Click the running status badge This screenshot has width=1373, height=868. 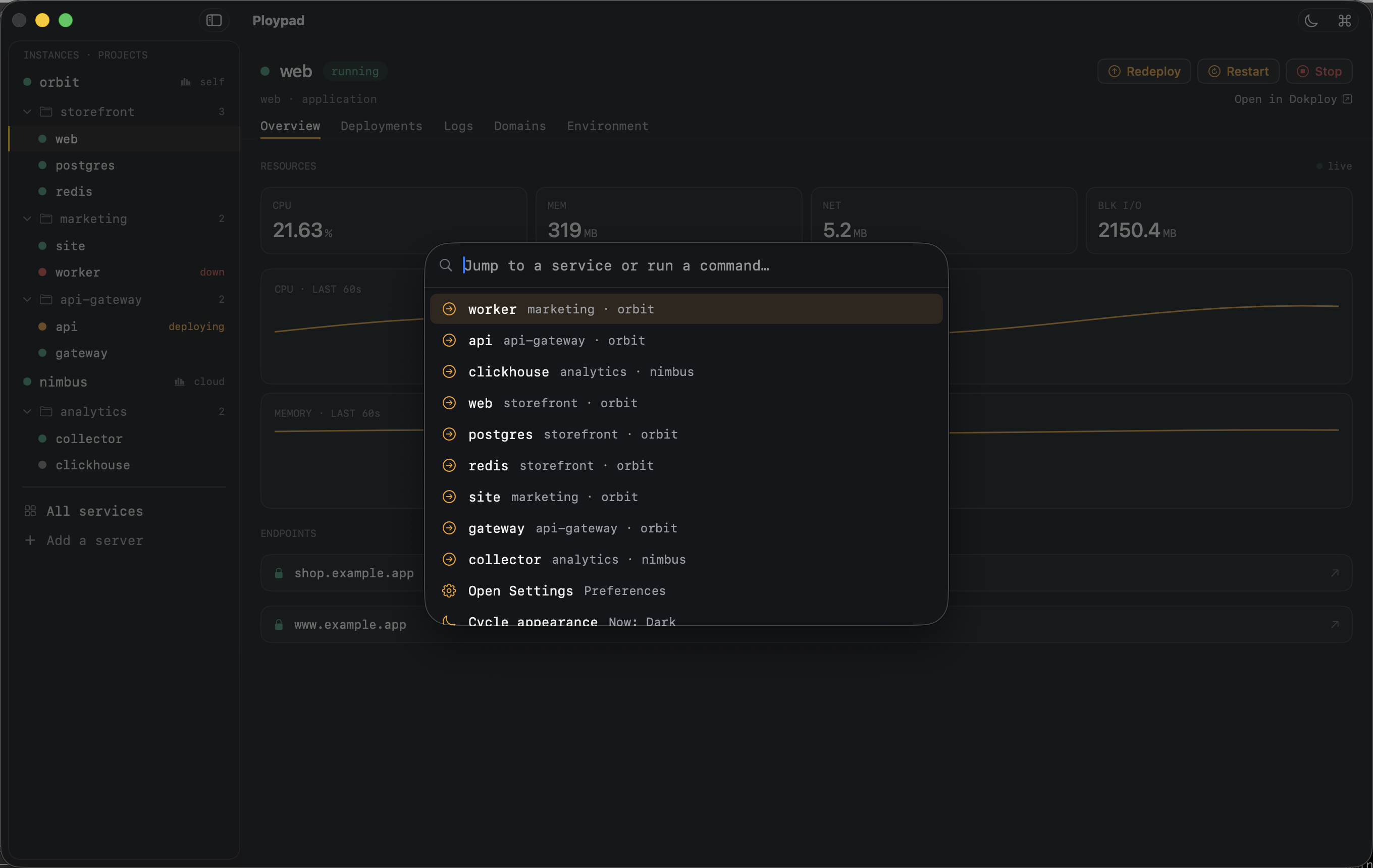[x=355, y=71]
